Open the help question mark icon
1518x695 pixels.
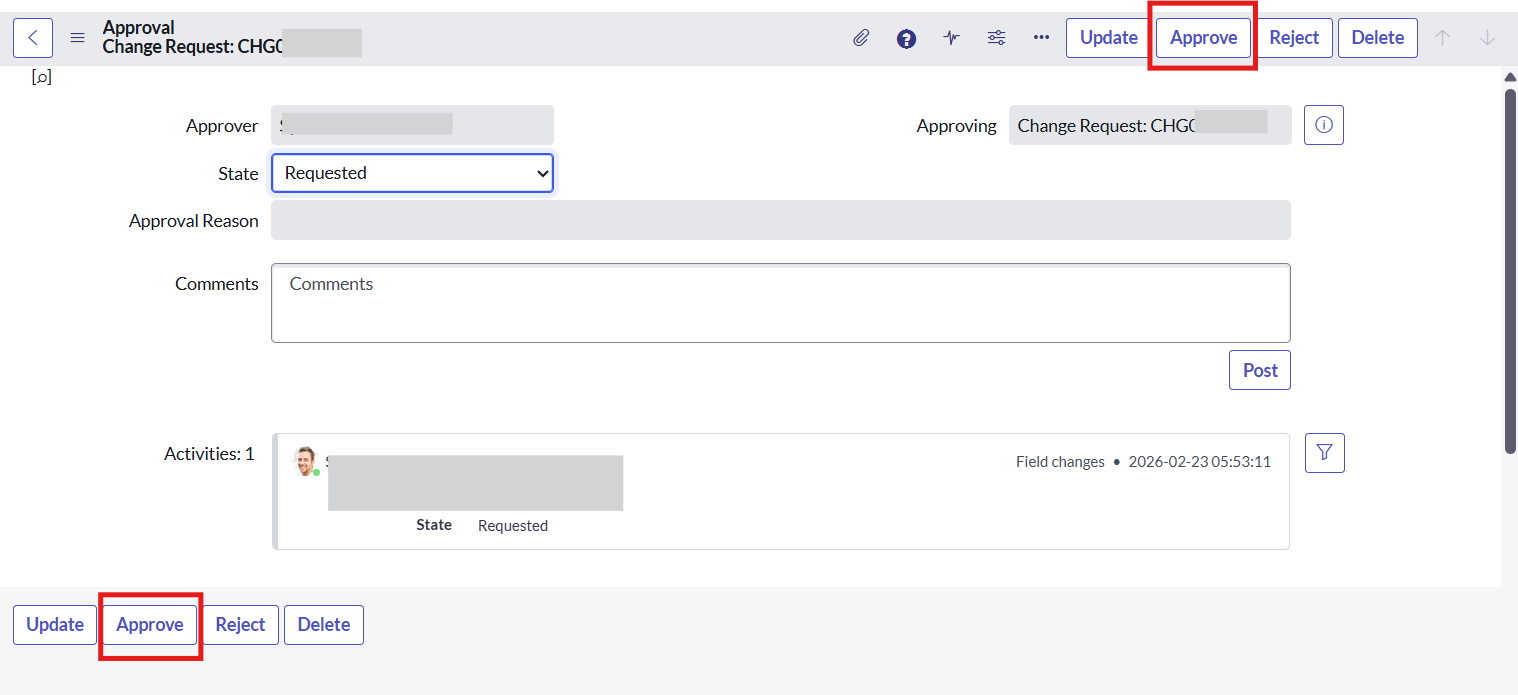point(906,38)
